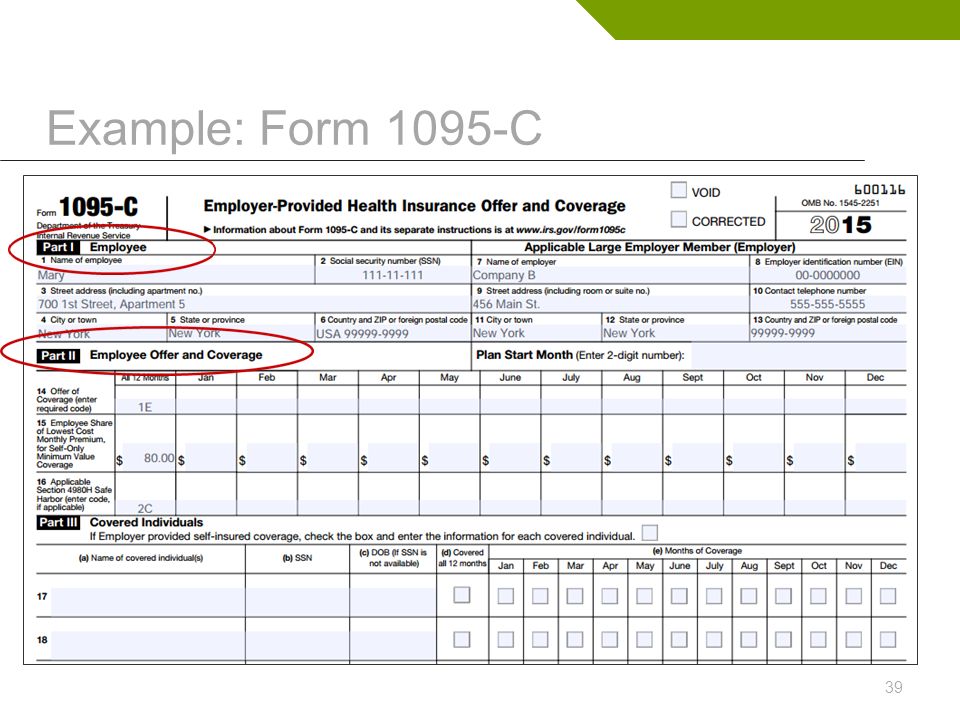
Task: Tick row 17 Covered all 12 months checkbox
Action: click(462, 594)
